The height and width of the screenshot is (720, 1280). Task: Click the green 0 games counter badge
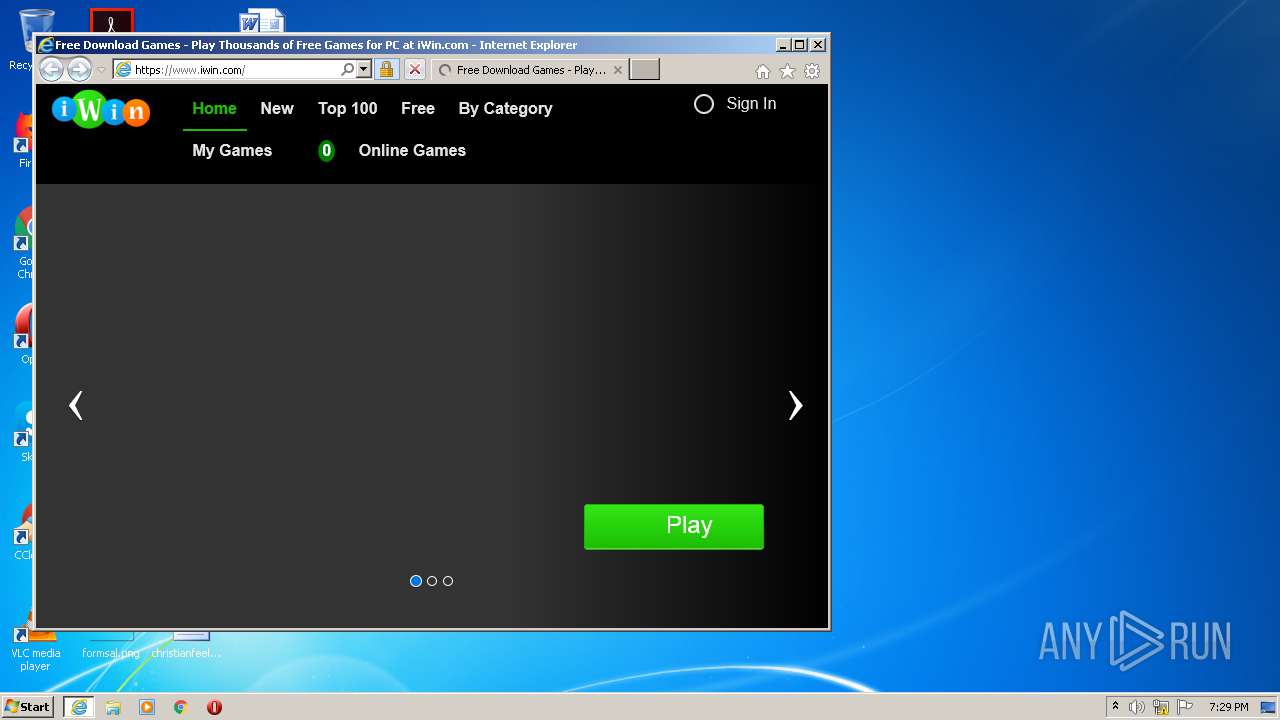click(326, 151)
